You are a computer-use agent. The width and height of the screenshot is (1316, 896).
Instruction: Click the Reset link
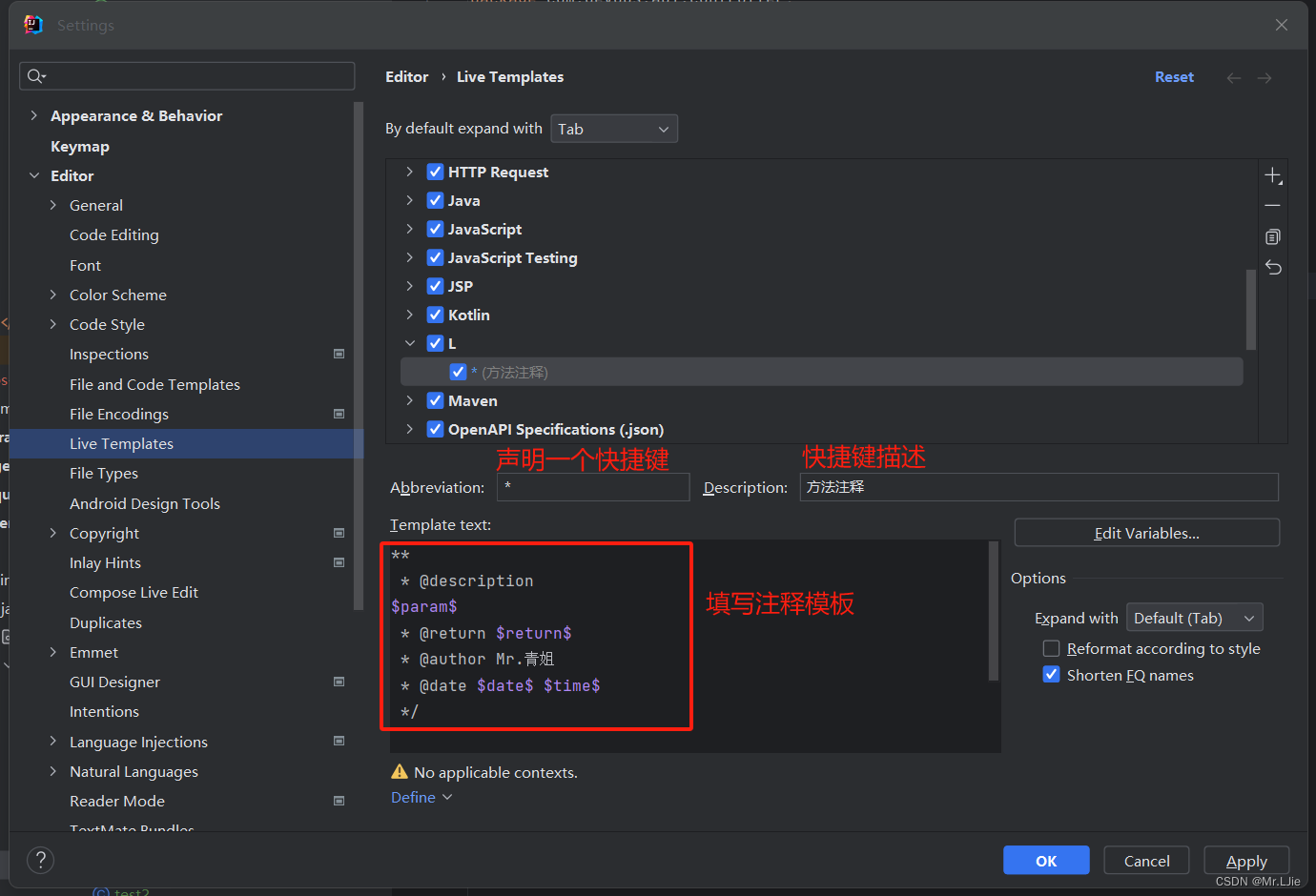pos(1174,77)
